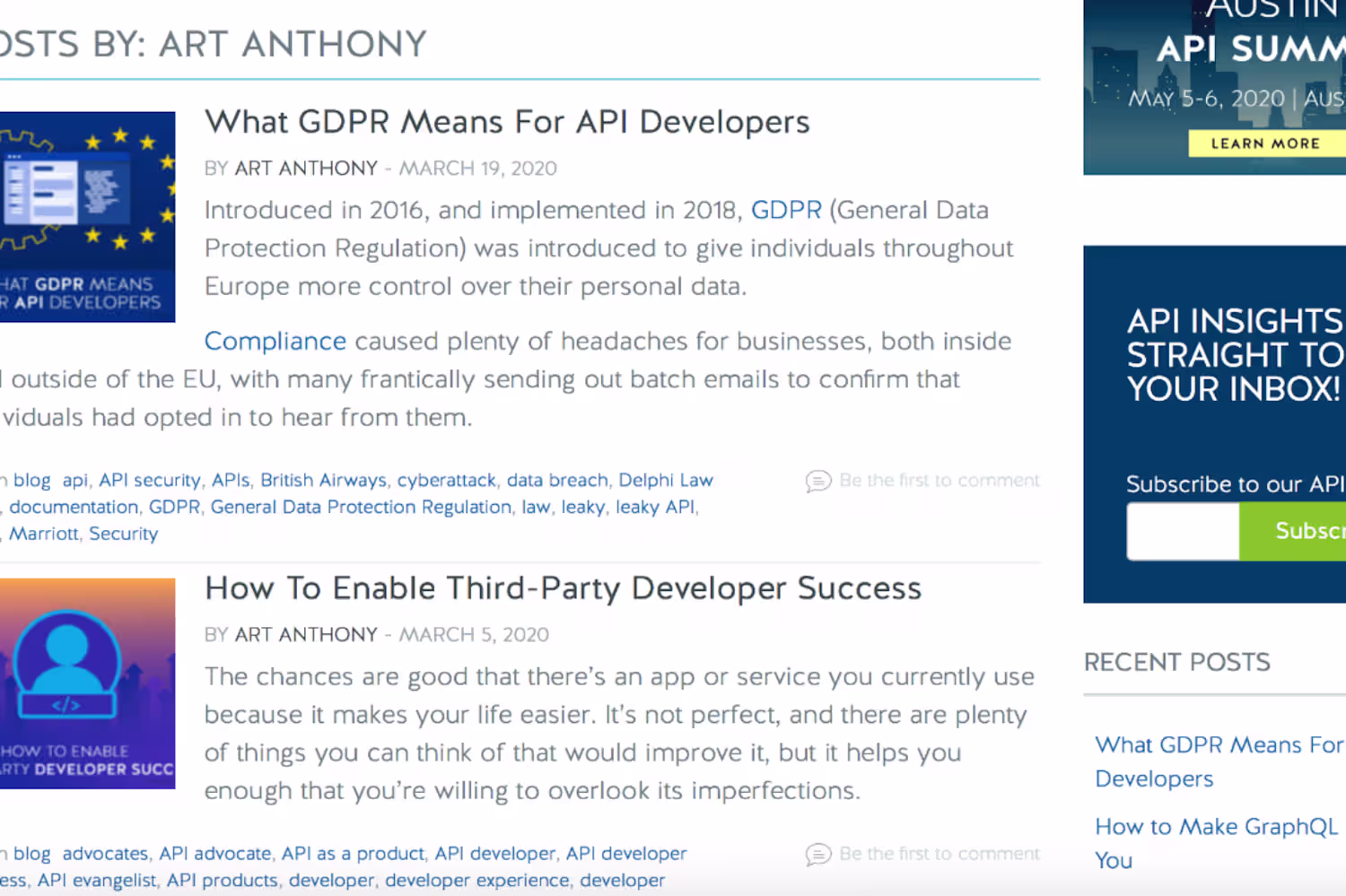Click comment bubble icon on Third-Party post
The image size is (1346, 896).
coord(817,855)
